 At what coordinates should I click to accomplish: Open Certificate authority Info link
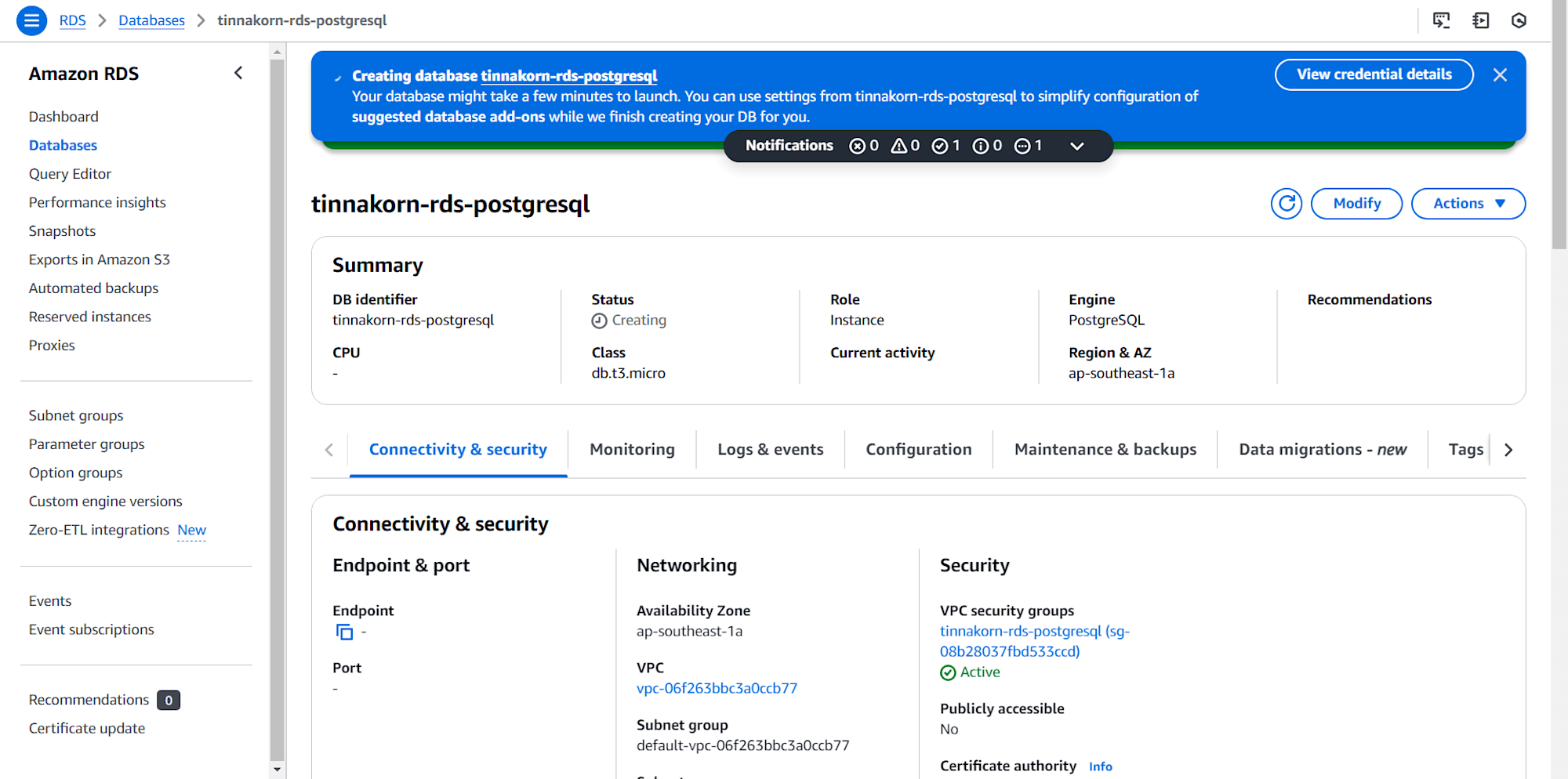click(x=1100, y=766)
